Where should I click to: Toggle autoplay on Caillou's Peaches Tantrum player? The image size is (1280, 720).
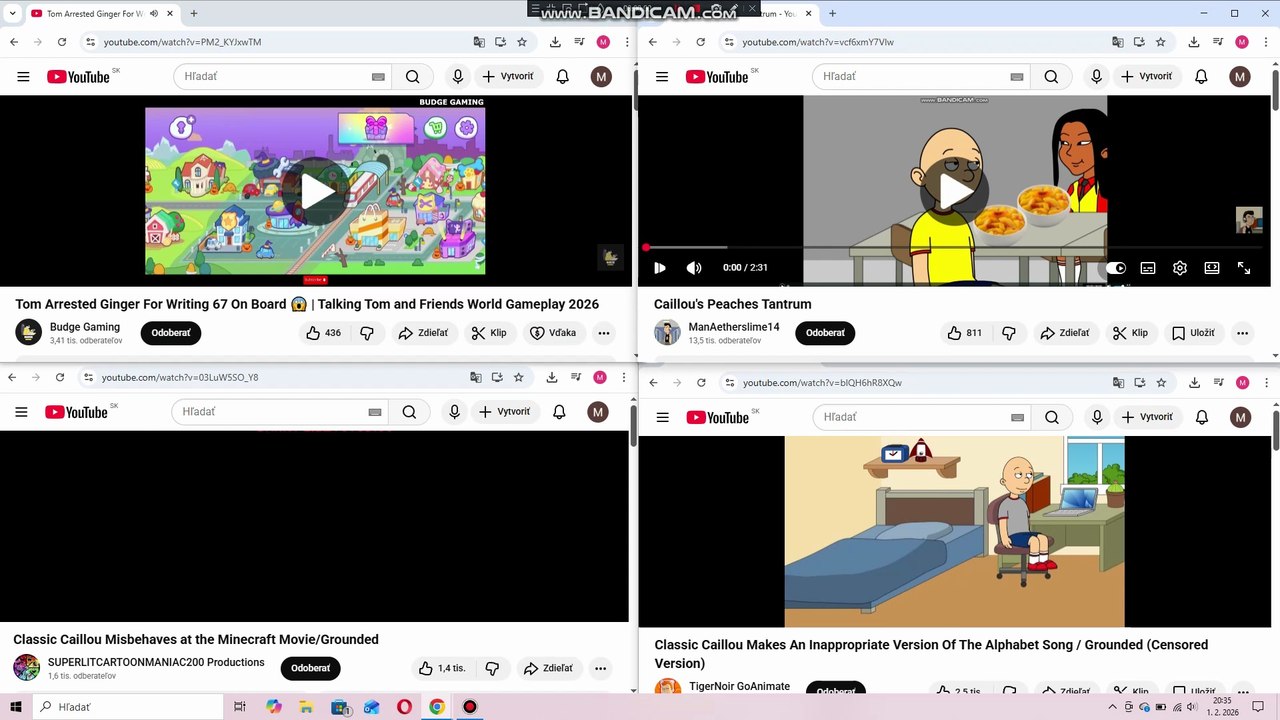[1115, 268]
